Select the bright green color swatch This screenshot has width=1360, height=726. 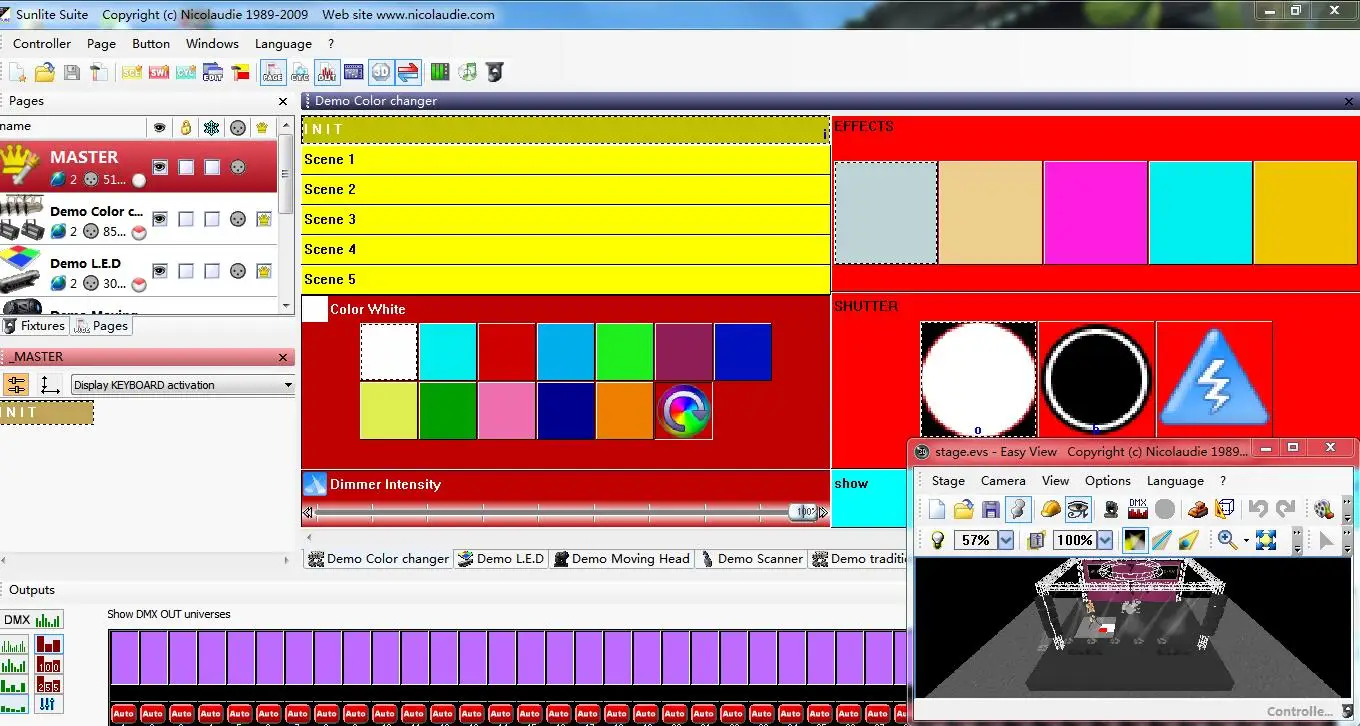625,352
